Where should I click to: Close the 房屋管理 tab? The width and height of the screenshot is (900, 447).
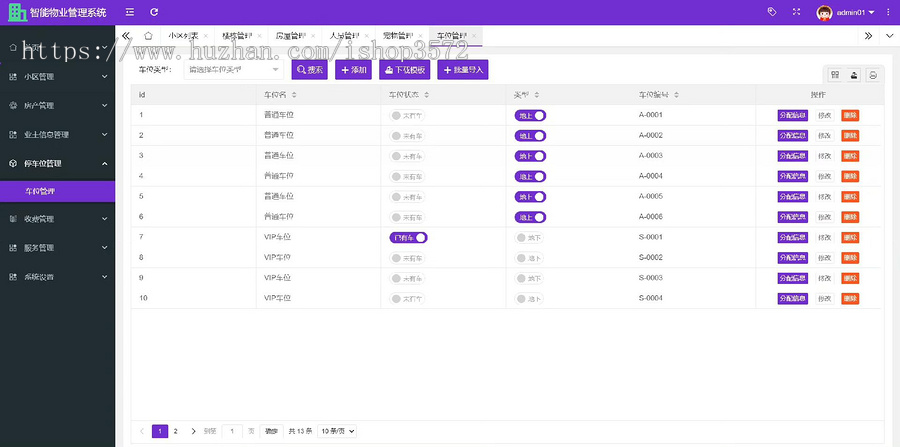pos(313,36)
